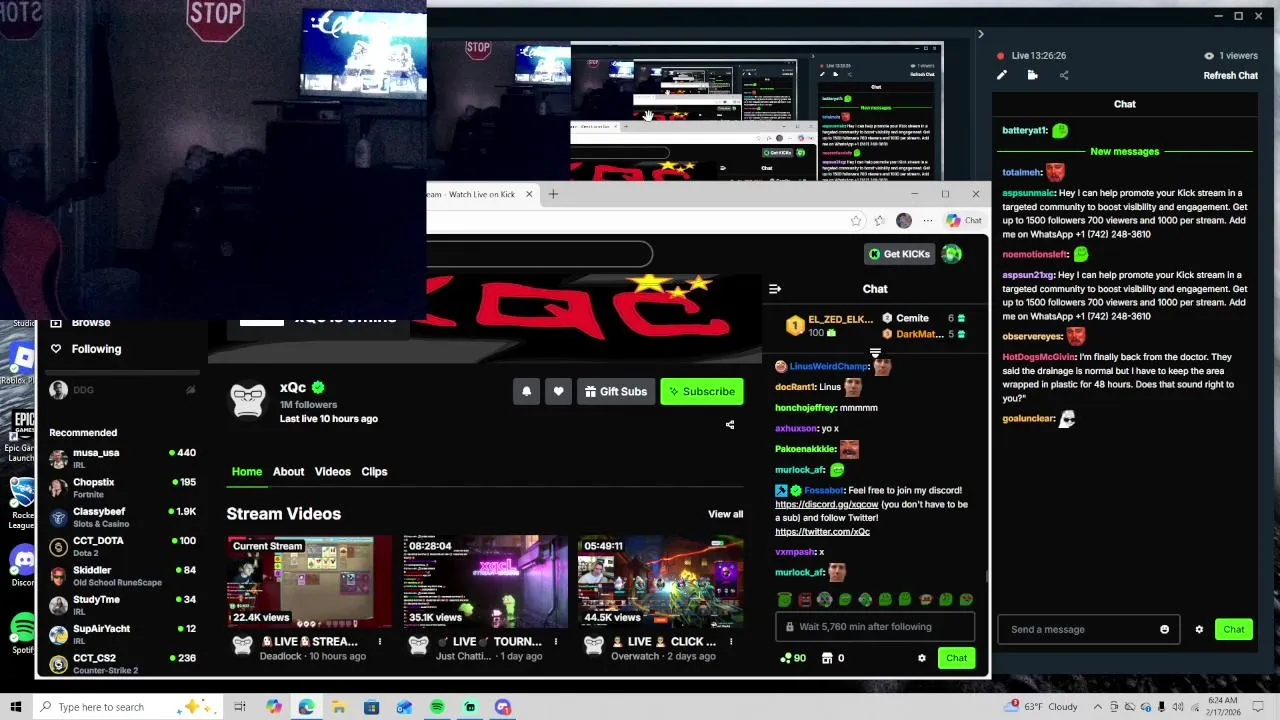
Task: Open the Edge profile avatar
Action: coord(904,221)
